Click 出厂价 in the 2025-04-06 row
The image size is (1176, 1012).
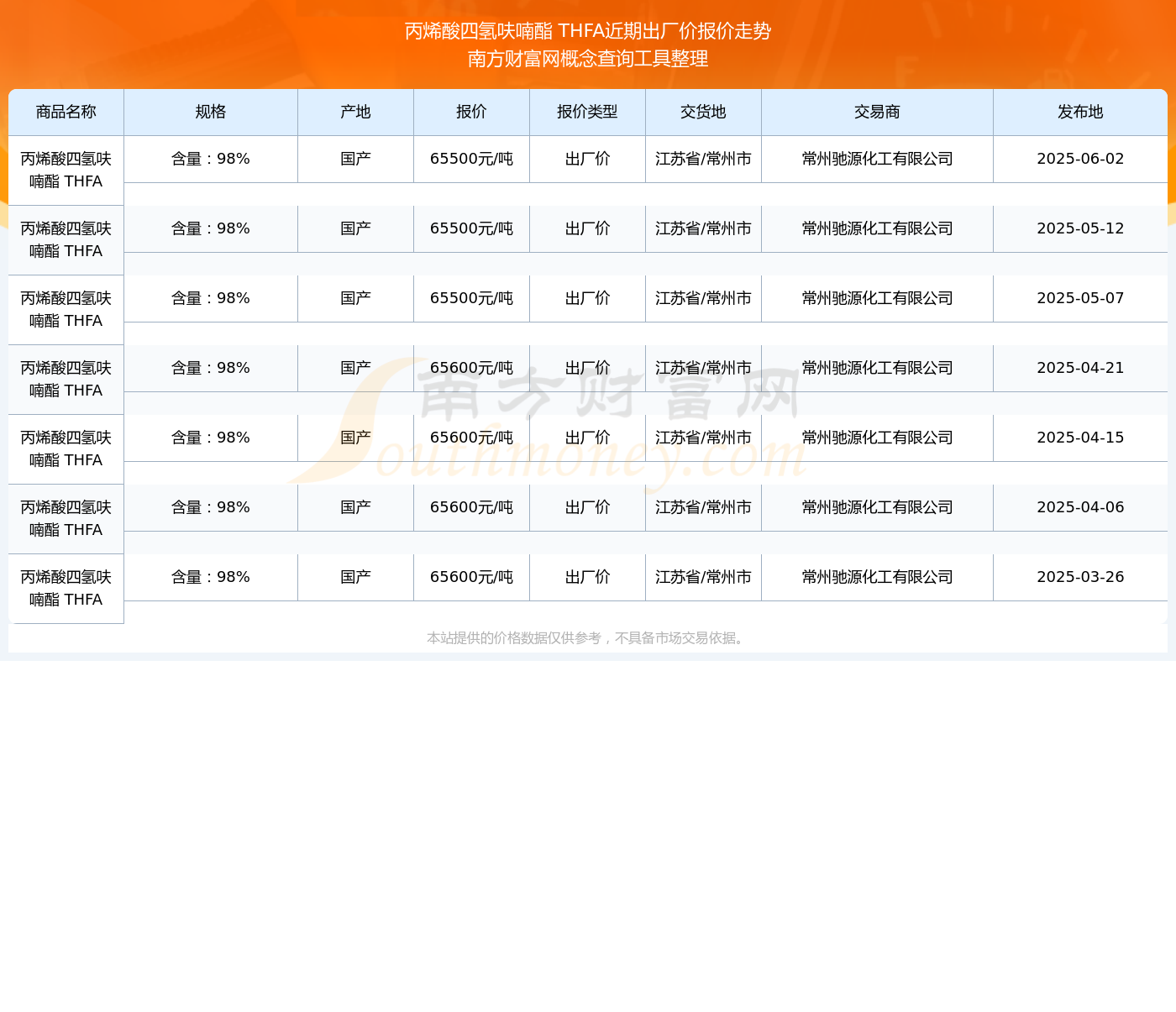point(587,507)
